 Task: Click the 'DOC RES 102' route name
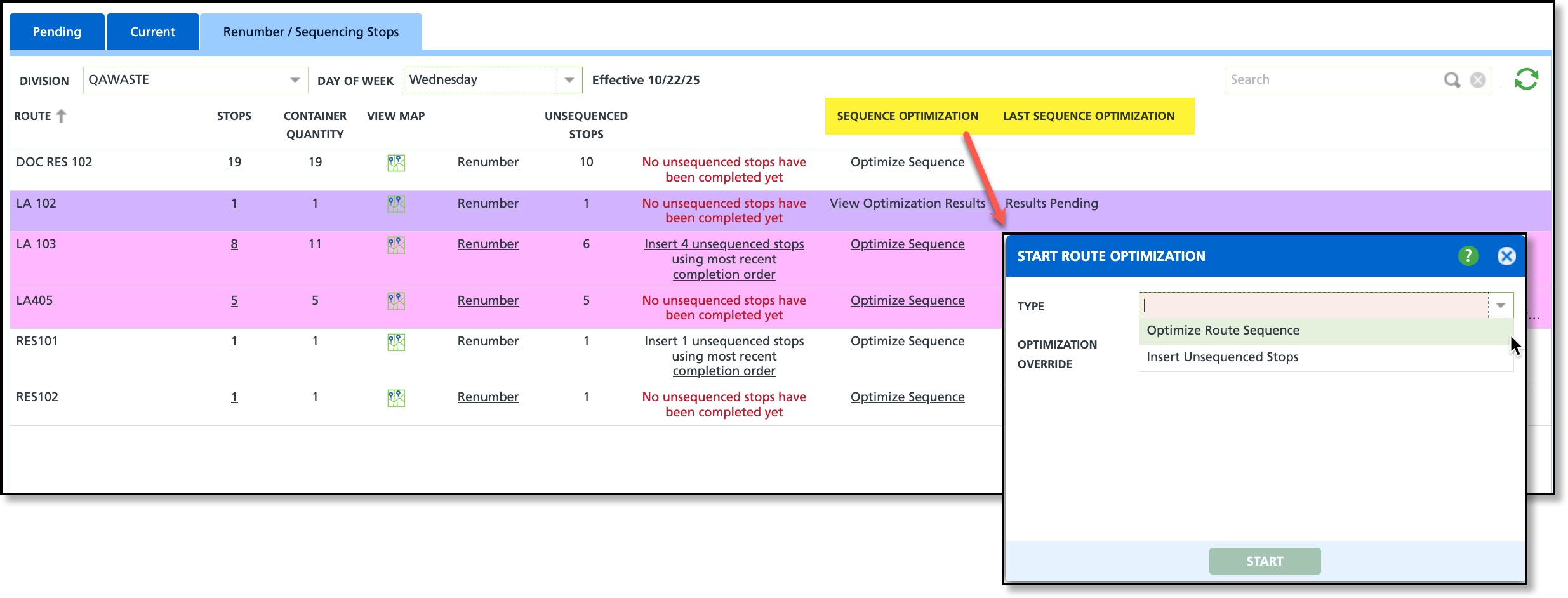pyautogui.click(x=54, y=162)
